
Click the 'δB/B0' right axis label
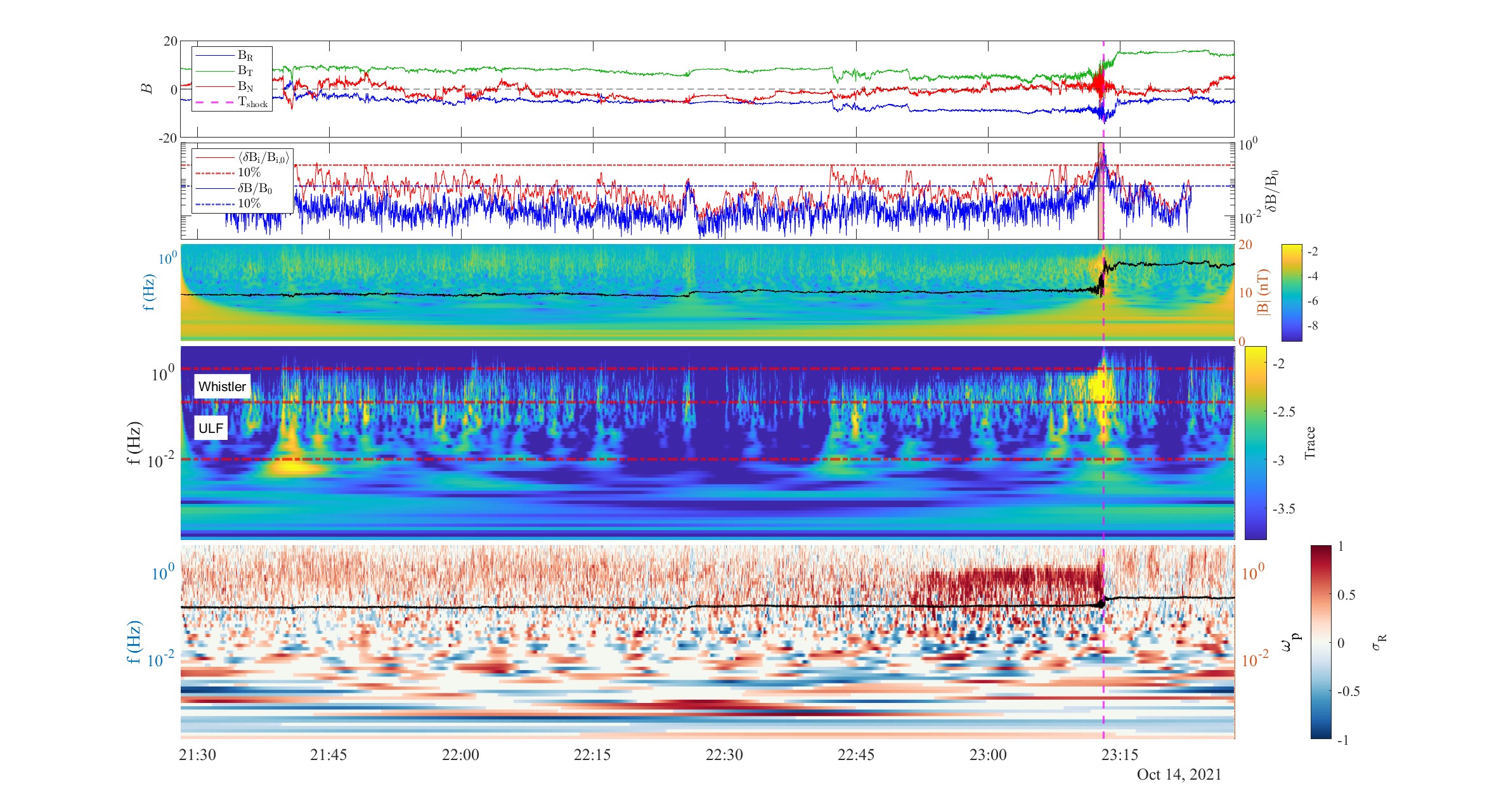[x=1271, y=190]
